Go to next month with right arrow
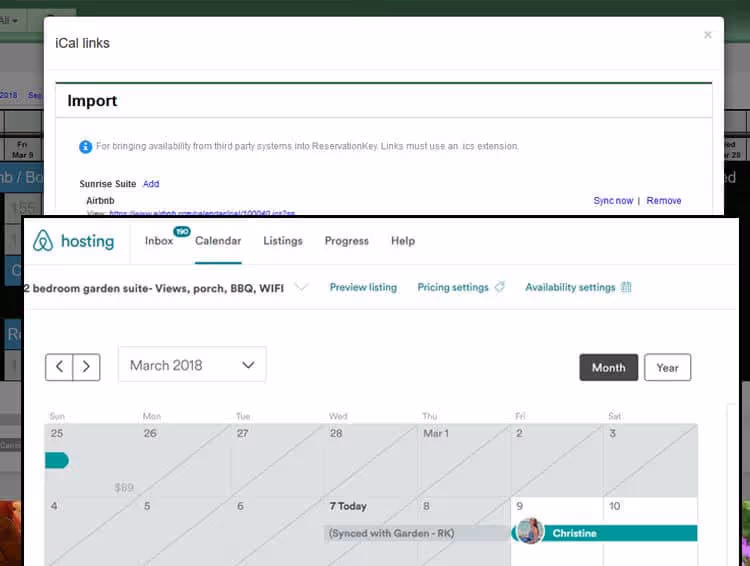This screenshot has width=750, height=566. point(87,366)
